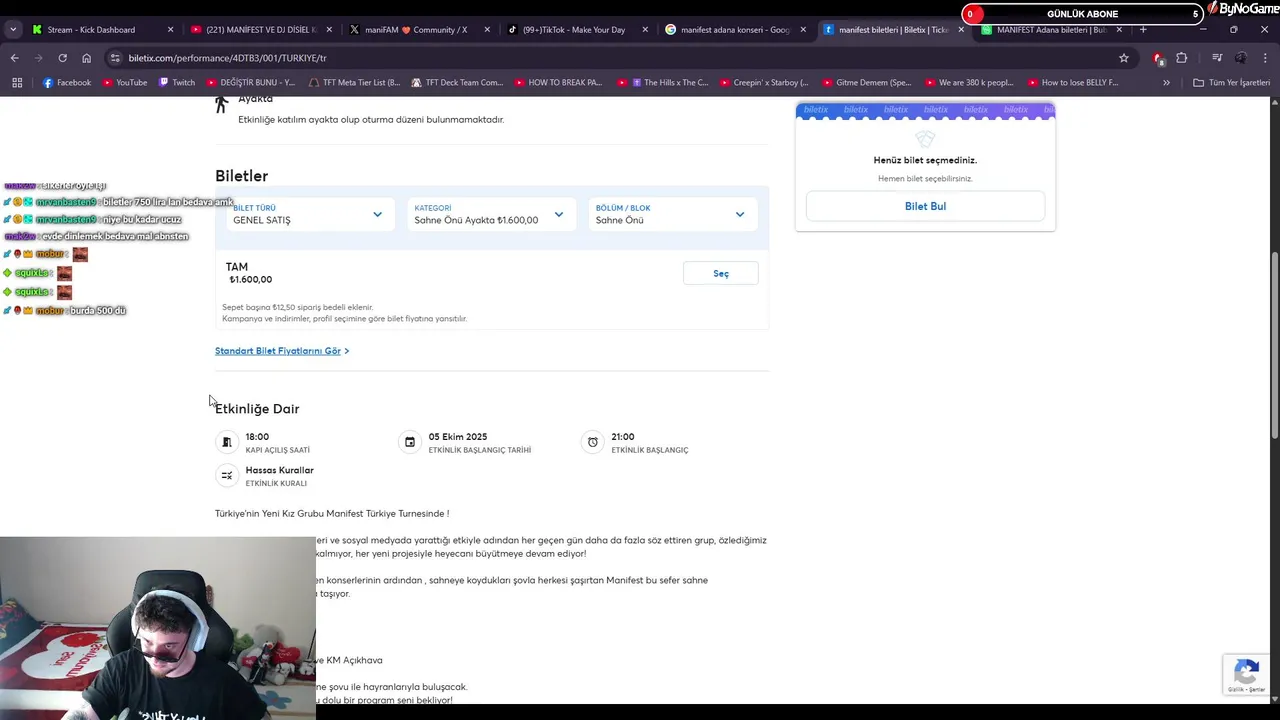Show more bookmarks with the double chevron
The width and height of the screenshot is (1280, 720).
1166,82
